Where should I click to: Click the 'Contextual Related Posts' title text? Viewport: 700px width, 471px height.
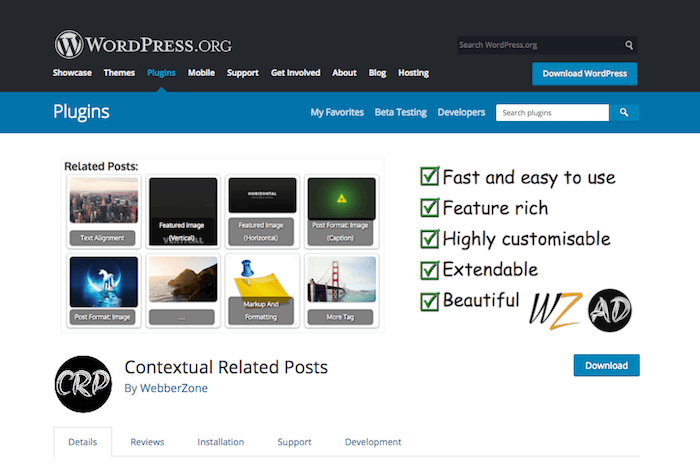[x=226, y=367]
